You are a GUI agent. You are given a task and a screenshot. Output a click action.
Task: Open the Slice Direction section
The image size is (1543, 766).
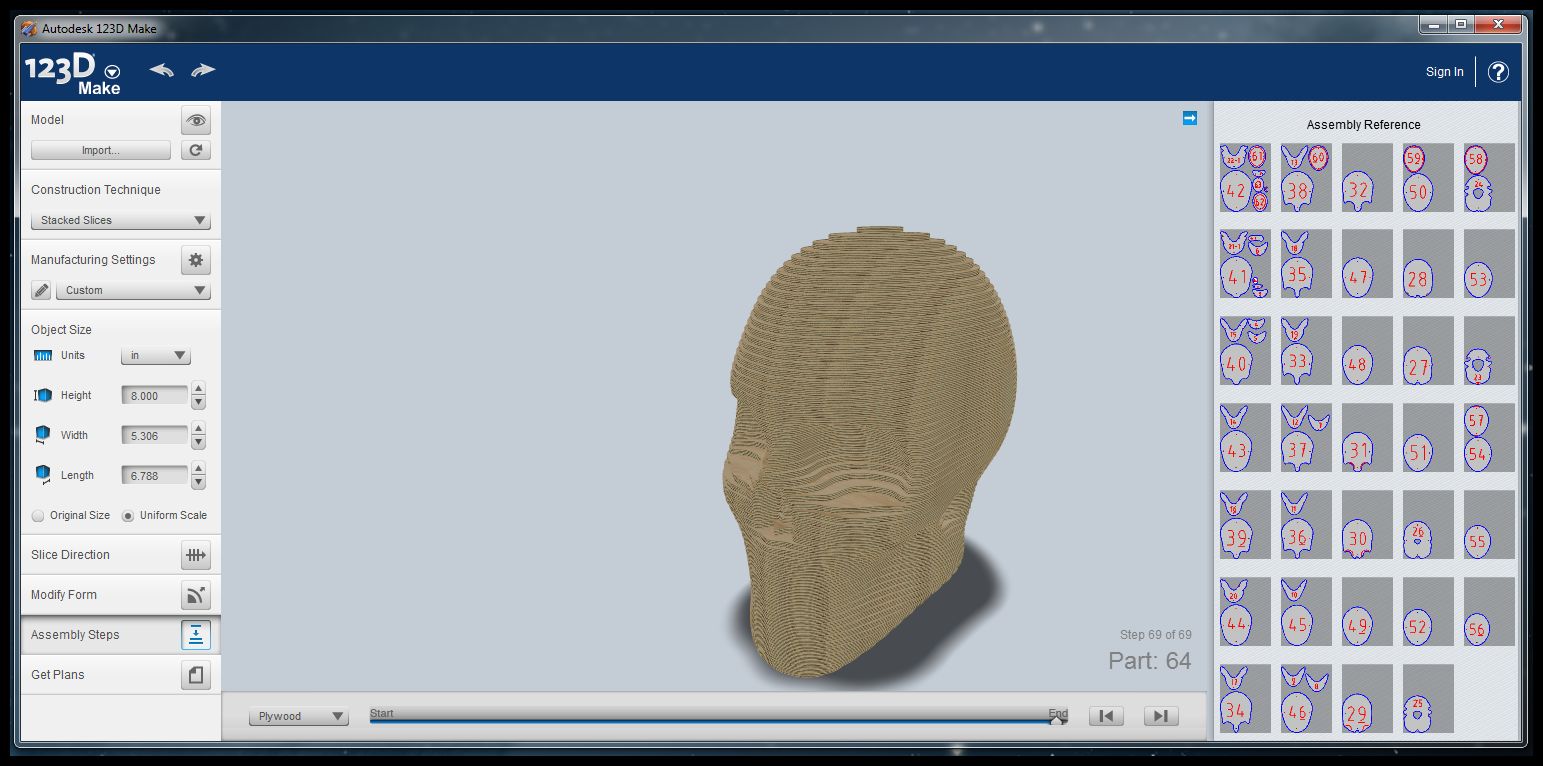[x=120, y=555]
